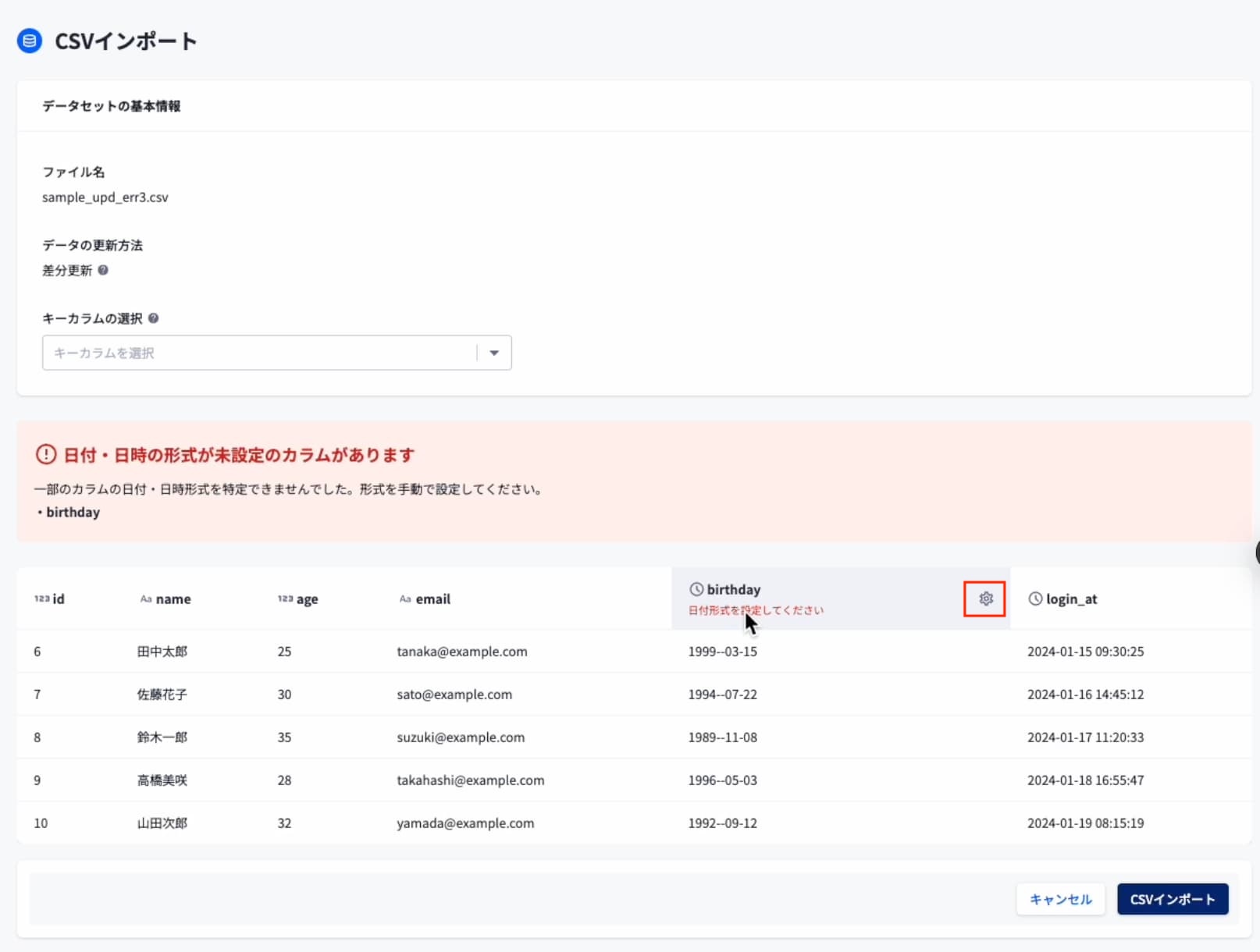Click the alert heading 日付・日時の形式が未設定のカラムがあります
This screenshot has width=1260, height=952.
tap(239, 455)
